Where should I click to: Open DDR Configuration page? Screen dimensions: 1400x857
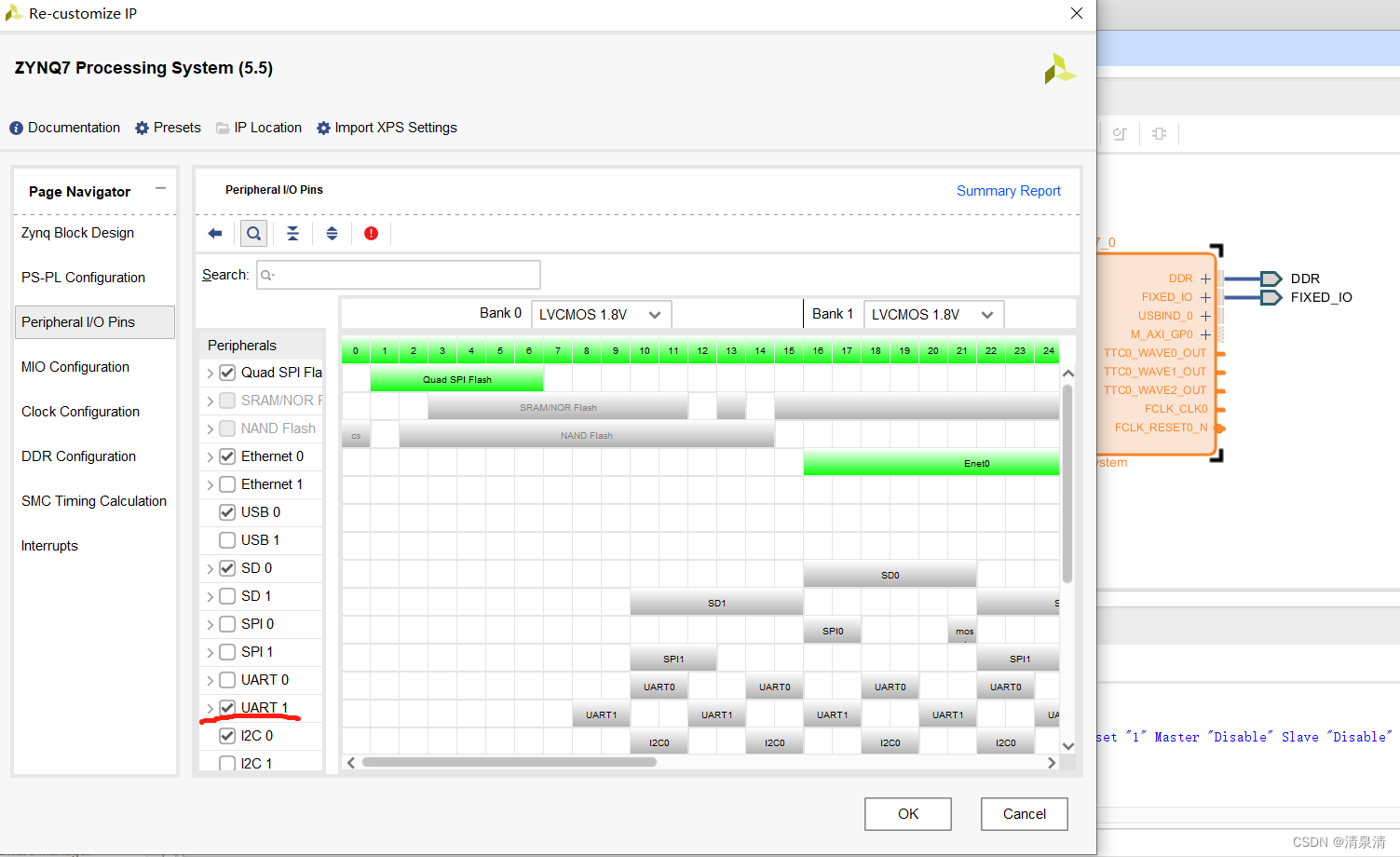pyautogui.click(x=79, y=456)
